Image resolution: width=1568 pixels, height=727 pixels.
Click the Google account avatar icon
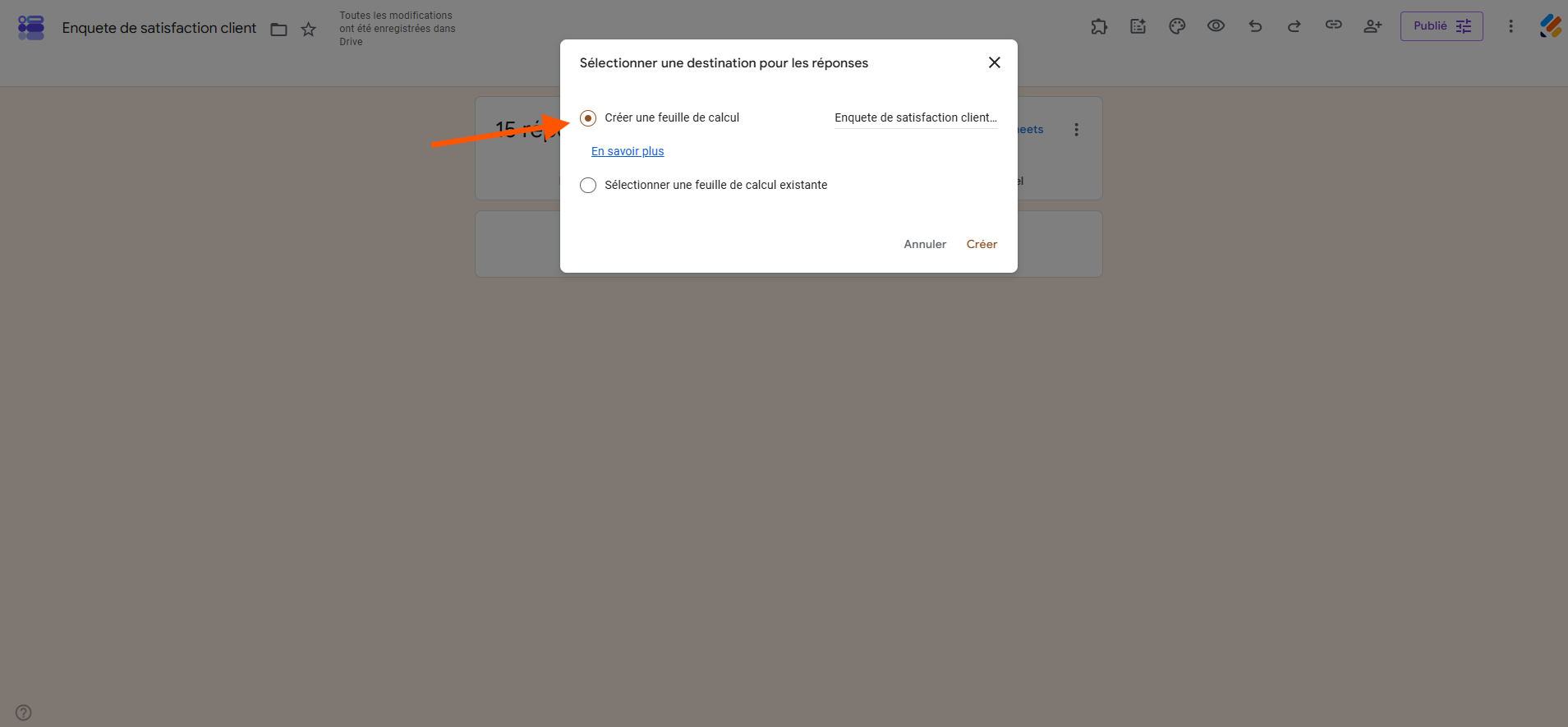click(1551, 26)
